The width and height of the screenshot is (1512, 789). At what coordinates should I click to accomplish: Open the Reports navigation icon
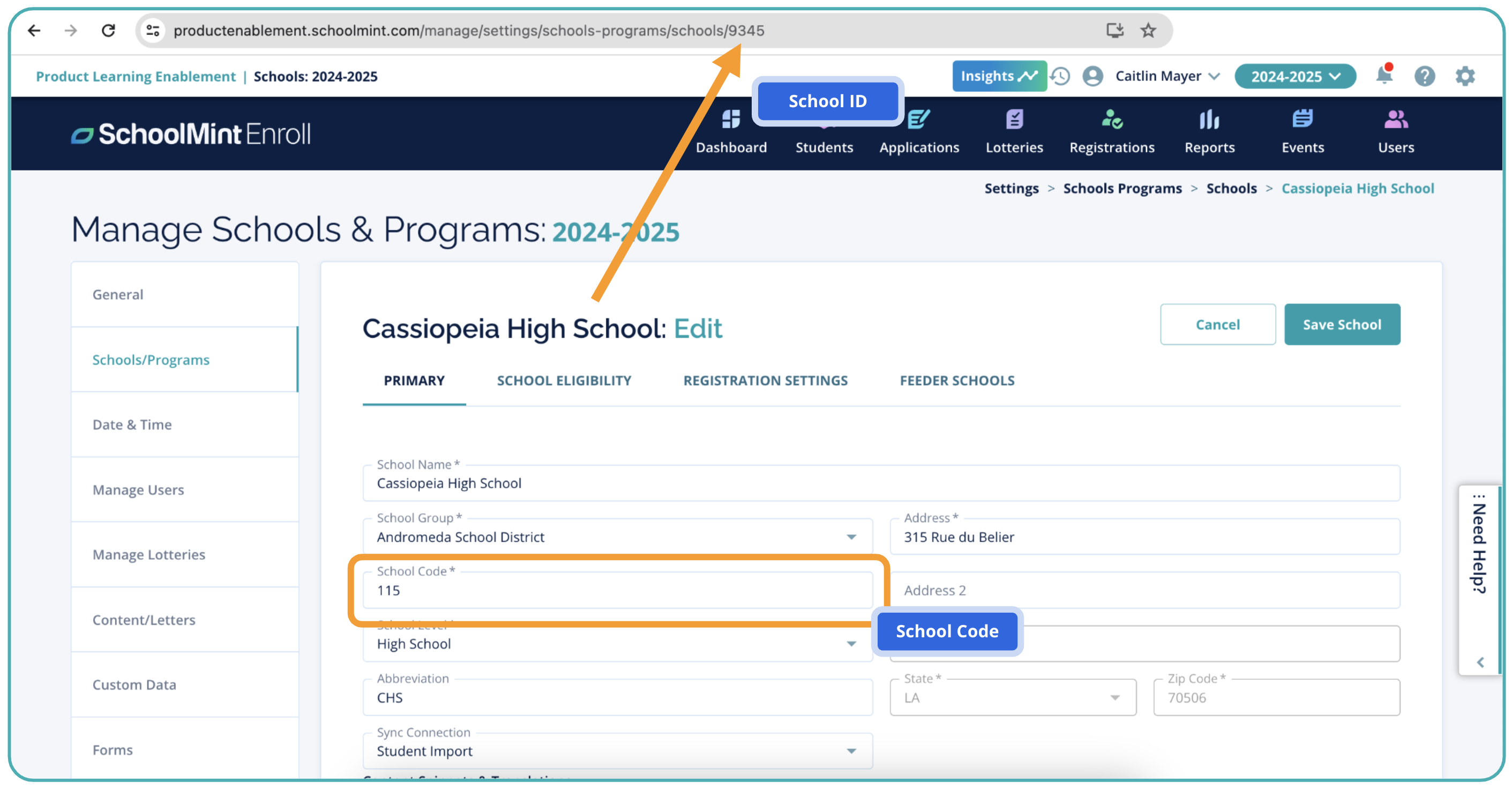tap(1209, 121)
